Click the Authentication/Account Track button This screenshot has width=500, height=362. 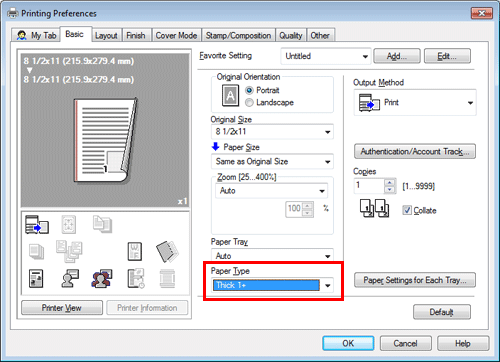tap(415, 152)
